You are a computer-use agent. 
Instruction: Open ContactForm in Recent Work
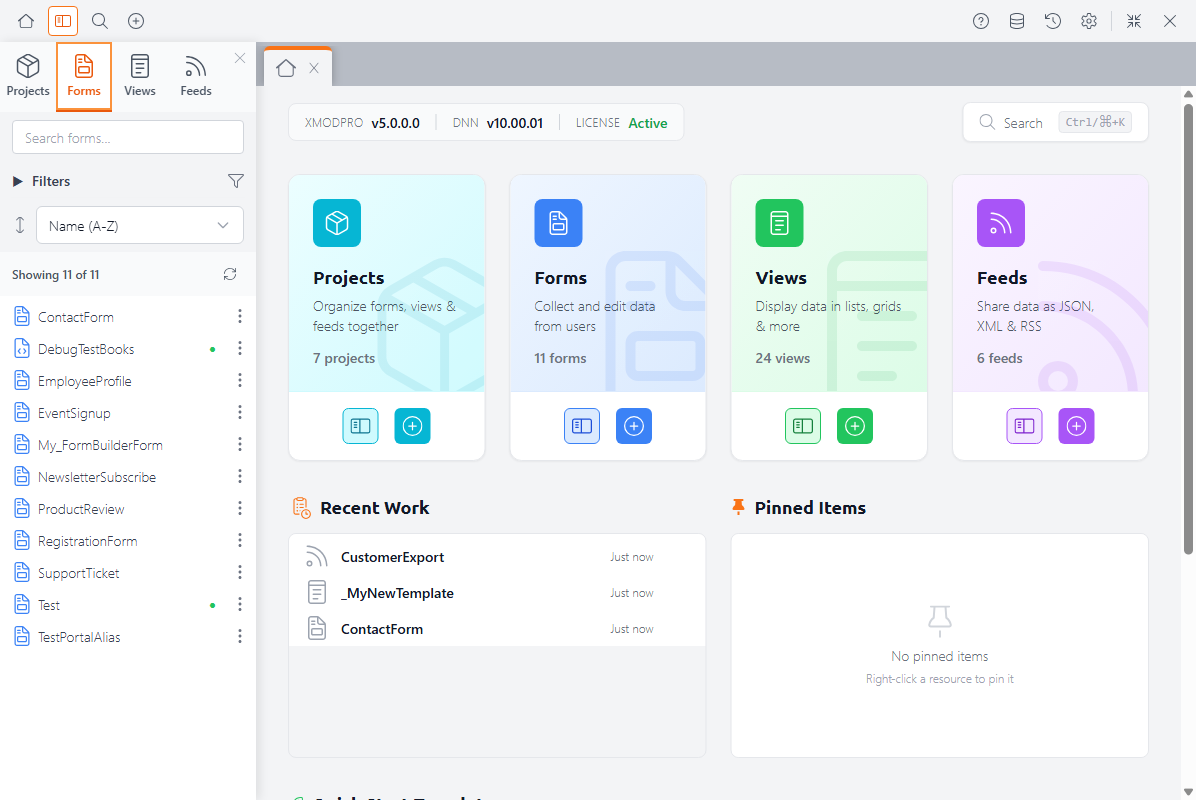tap(497, 628)
